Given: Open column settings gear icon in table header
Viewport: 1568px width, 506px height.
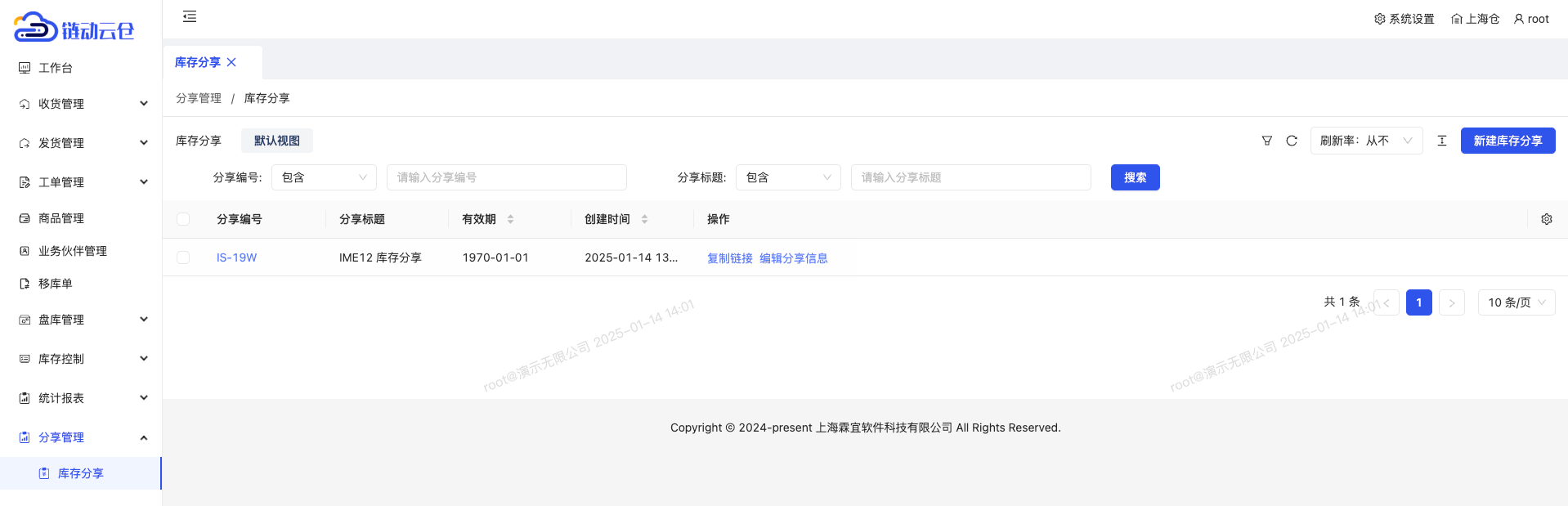Looking at the screenshot, I should (1546, 219).
